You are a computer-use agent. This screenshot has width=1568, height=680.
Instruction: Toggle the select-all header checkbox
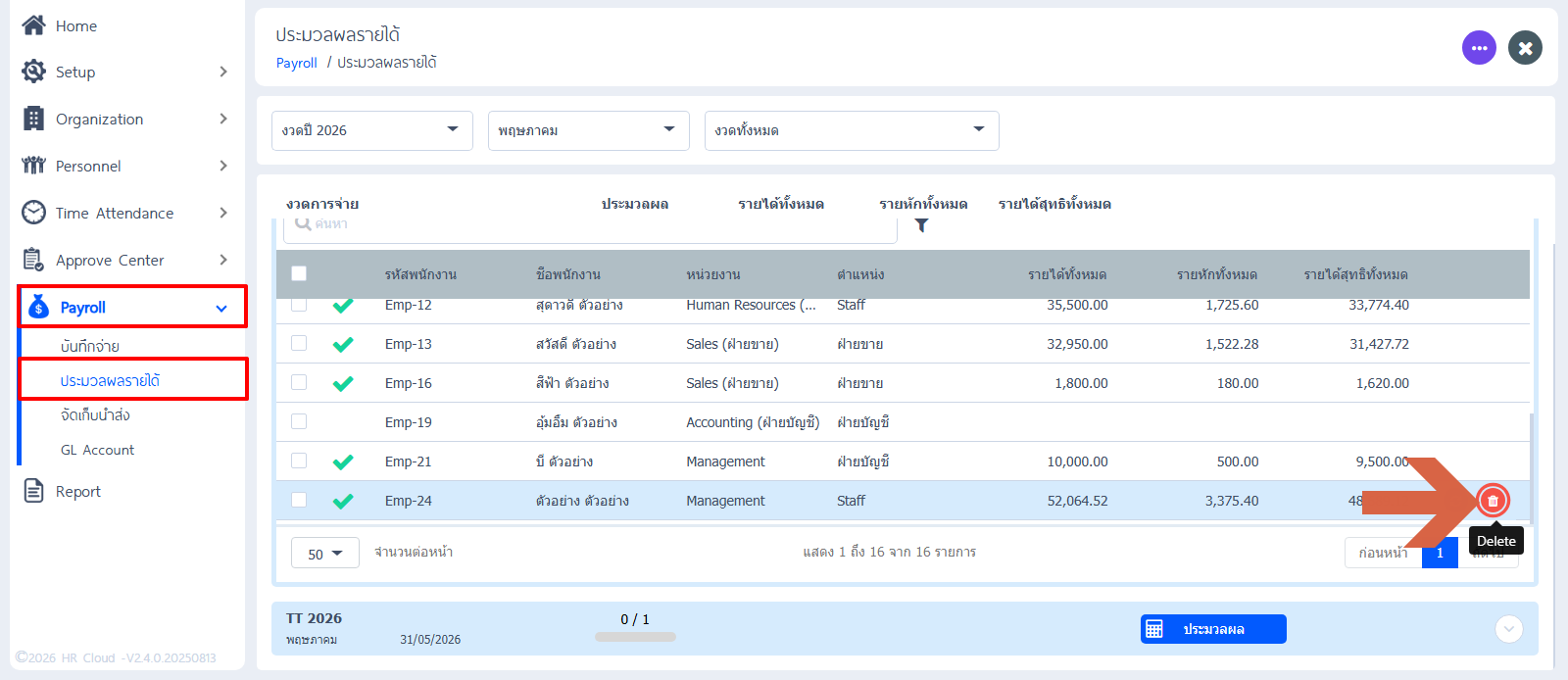point(299,273)
